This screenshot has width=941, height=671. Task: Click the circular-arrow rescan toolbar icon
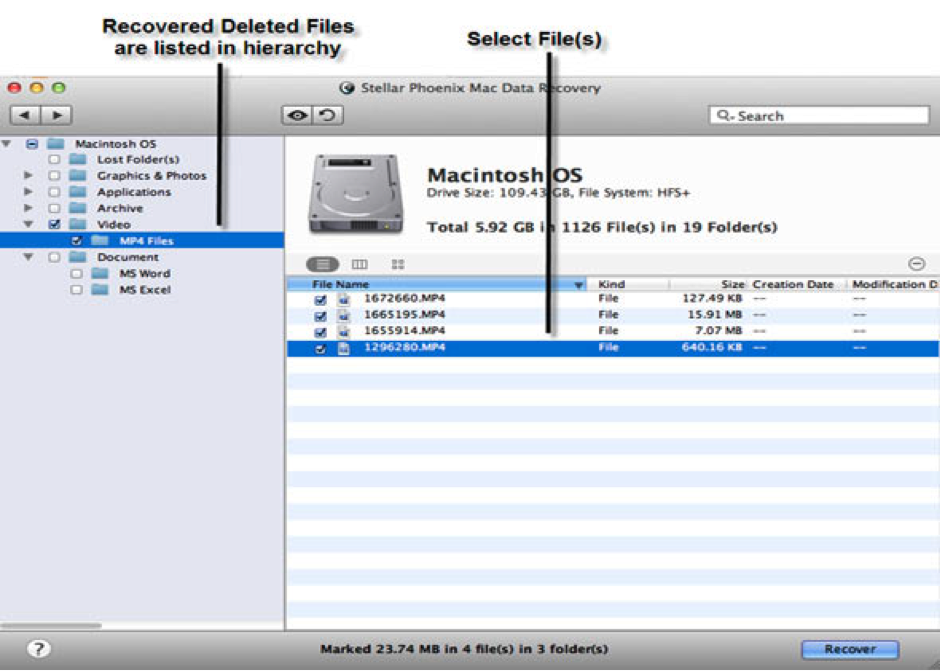point(328,115)
